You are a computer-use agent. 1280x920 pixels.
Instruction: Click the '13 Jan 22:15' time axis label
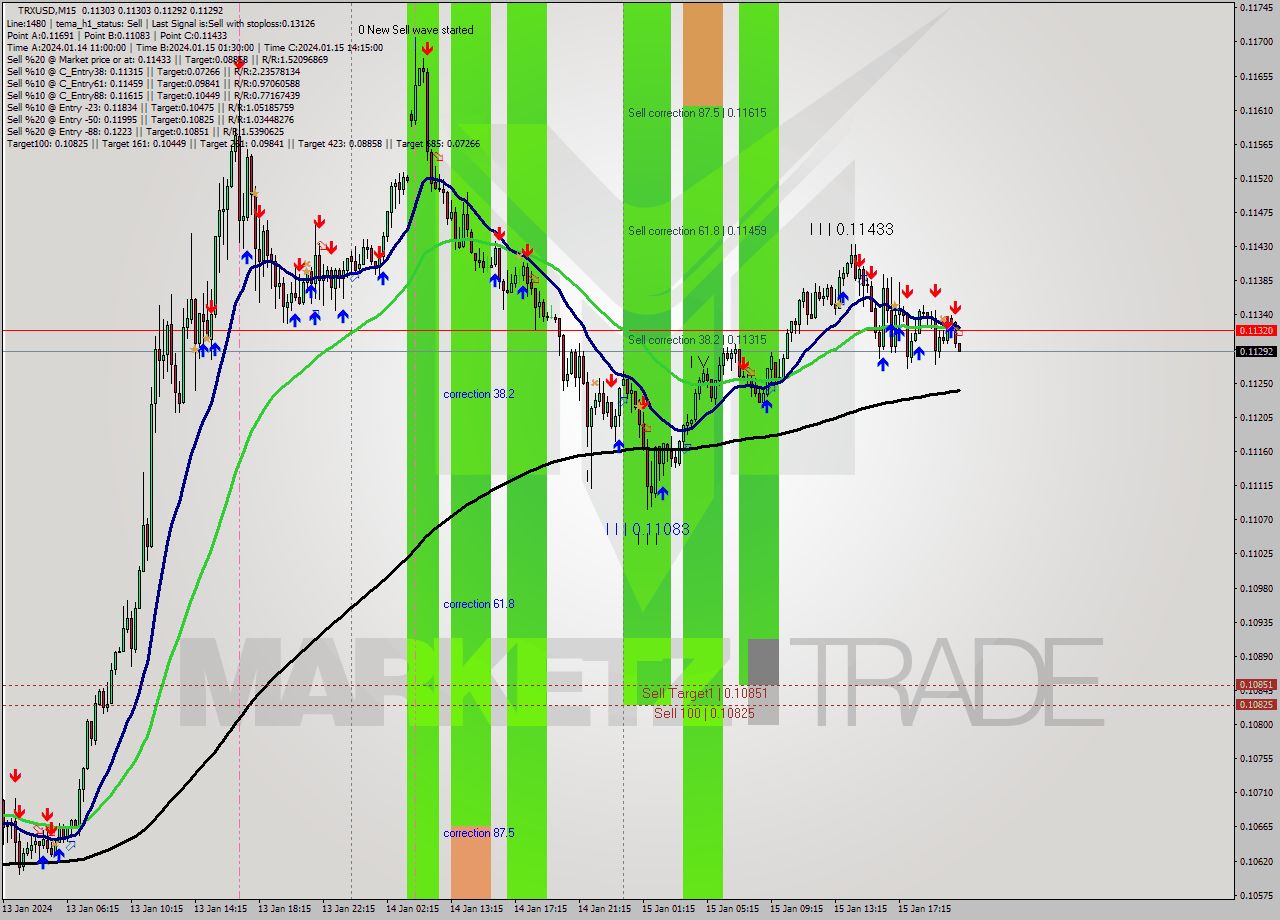click(x=347, y=909)
